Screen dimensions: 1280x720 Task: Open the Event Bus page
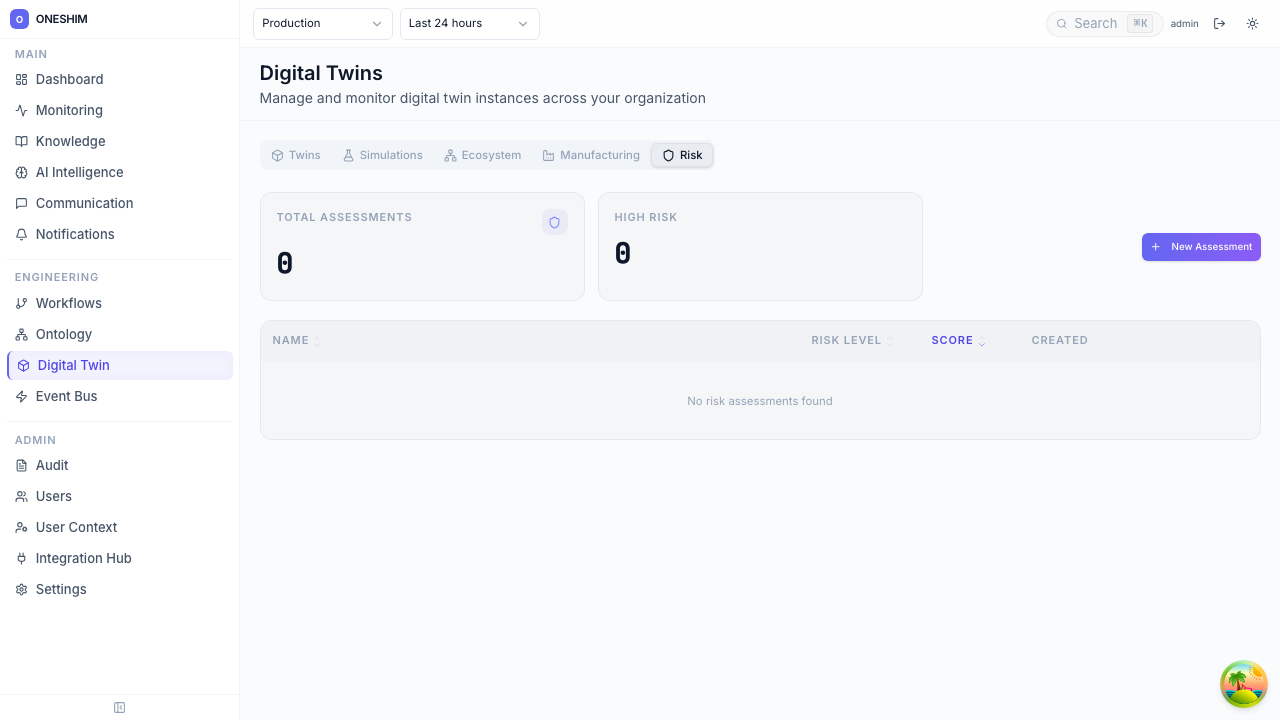click(66, 396)
